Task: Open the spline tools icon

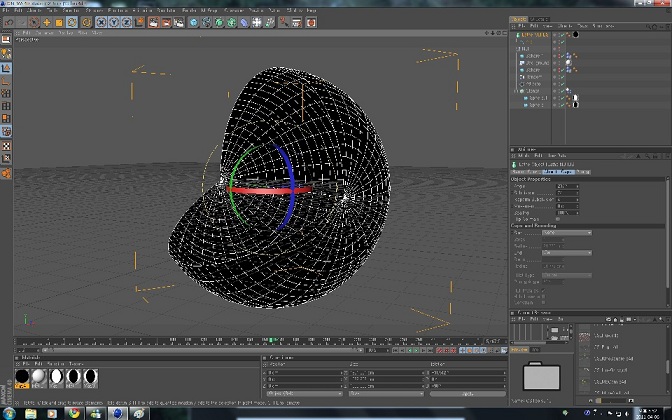Action: coord(206,22)
